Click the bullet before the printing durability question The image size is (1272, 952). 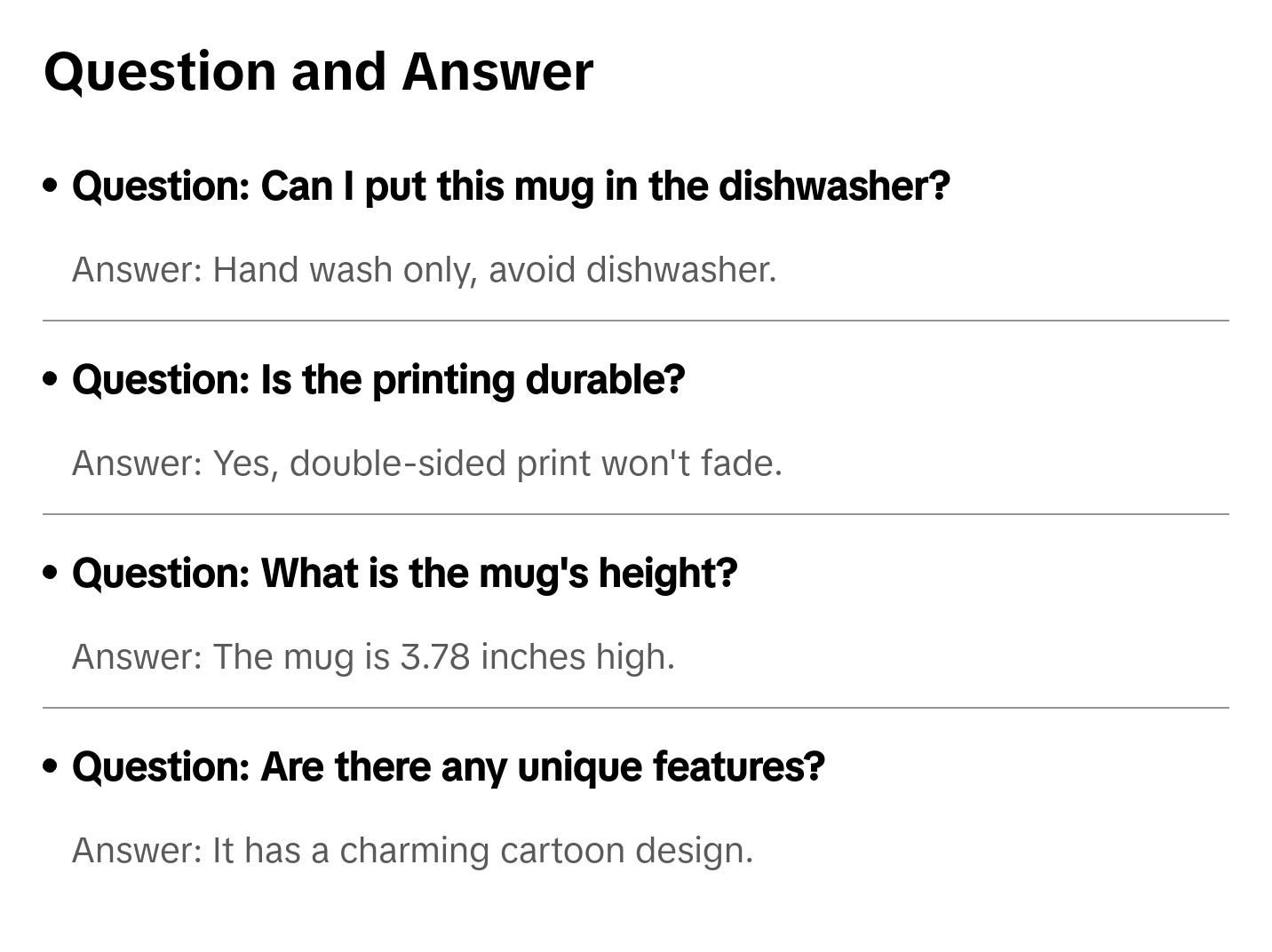coord(51,379)
